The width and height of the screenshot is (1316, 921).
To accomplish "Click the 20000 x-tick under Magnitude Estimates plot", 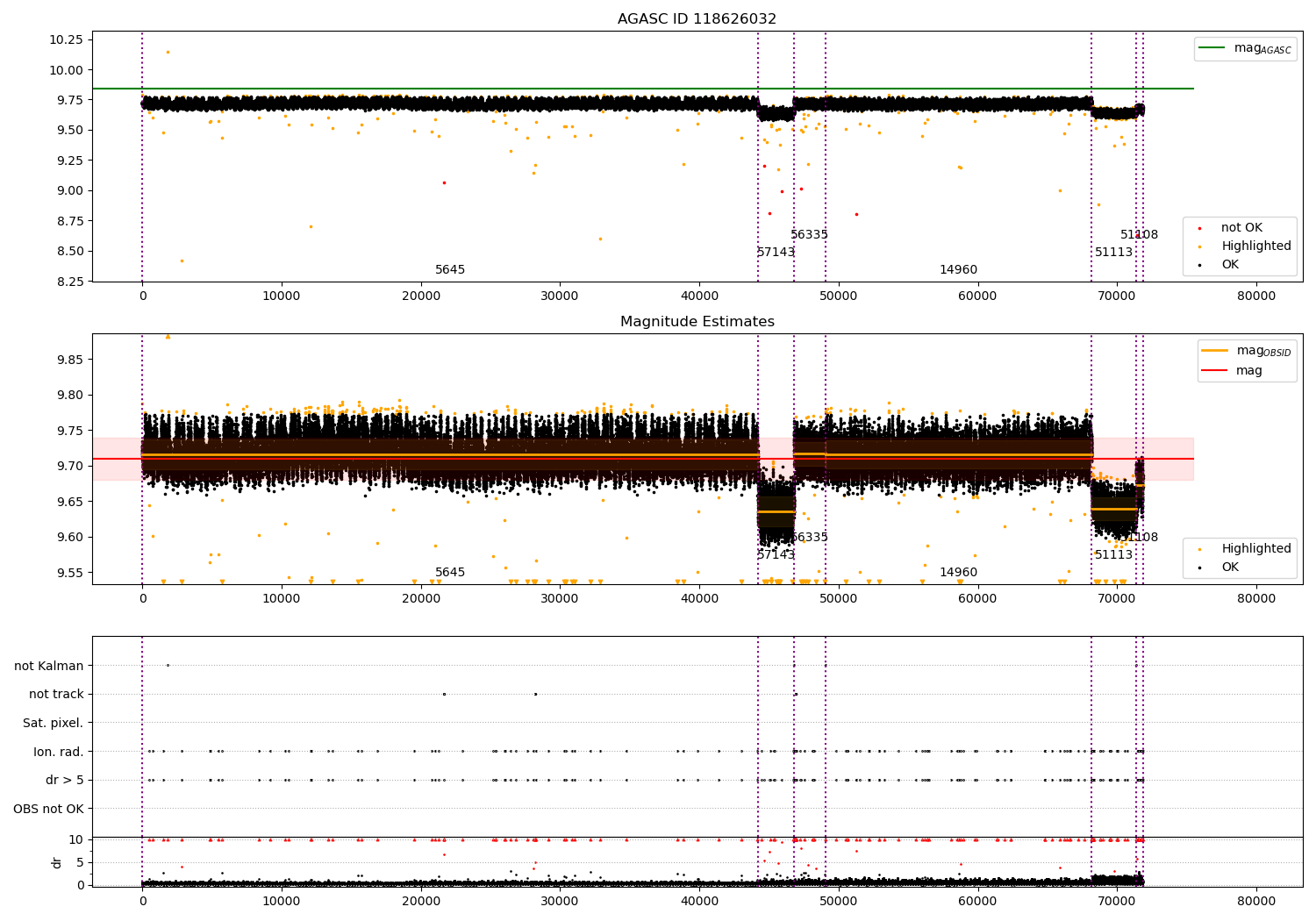I will tap(421, 599).
